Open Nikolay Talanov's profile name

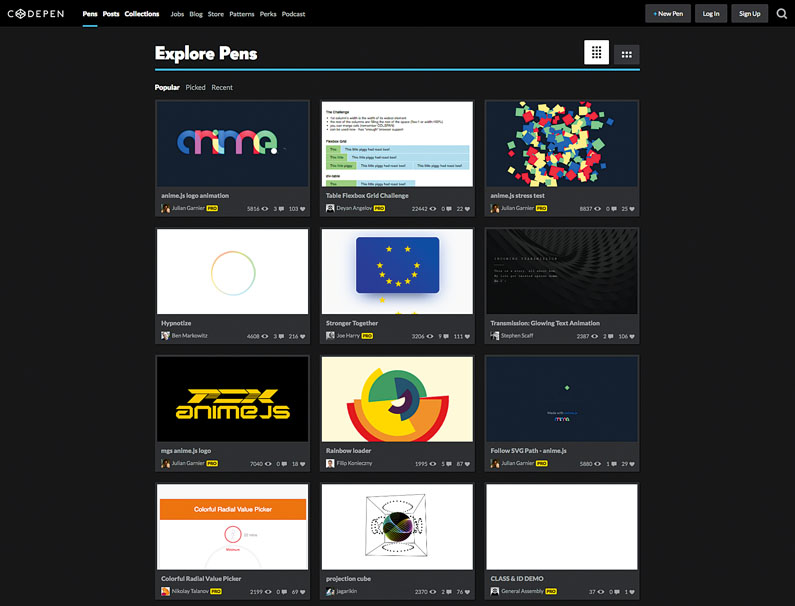pyautogui.click(x=190, y=591)
